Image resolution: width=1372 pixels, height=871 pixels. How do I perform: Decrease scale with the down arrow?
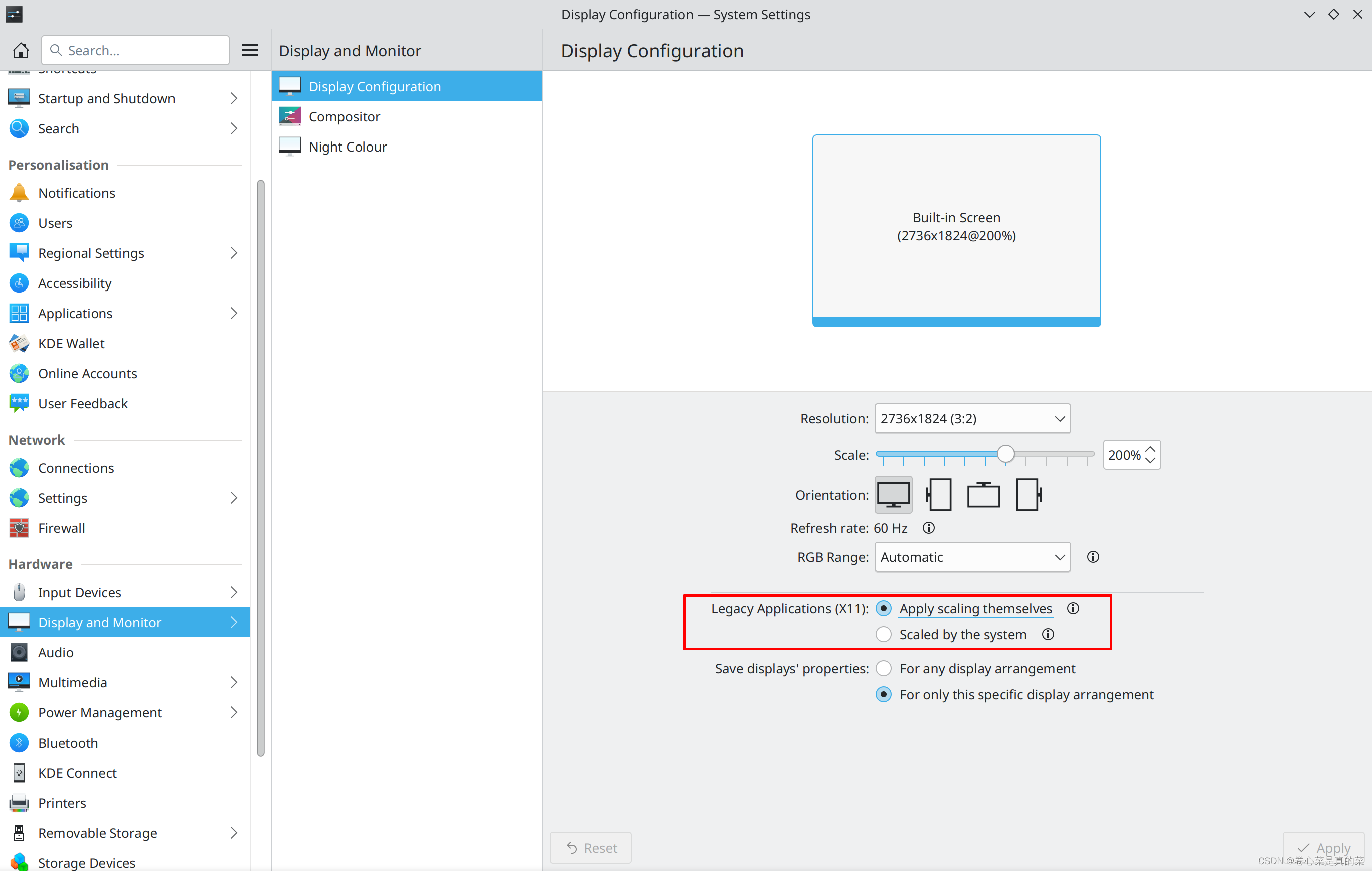1150,460
